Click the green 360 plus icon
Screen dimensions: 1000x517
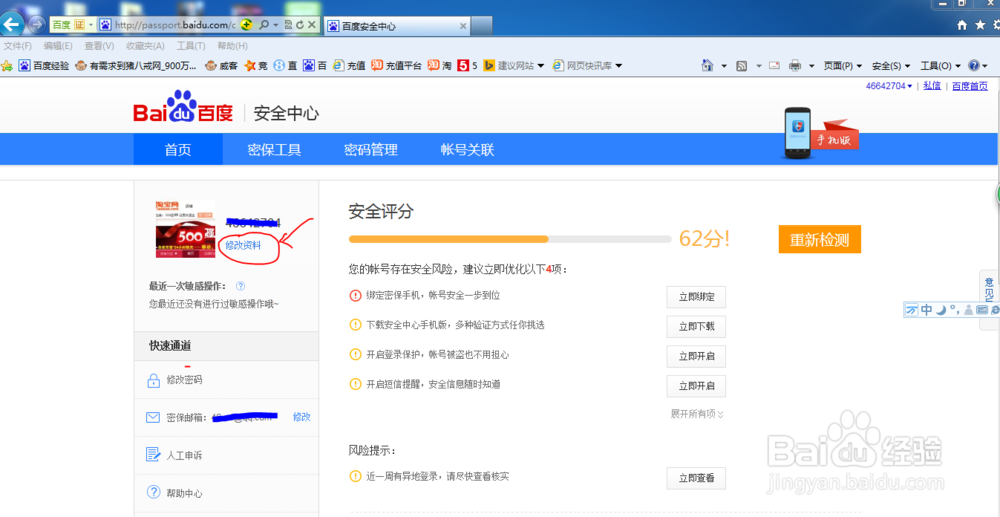(247, 25)
